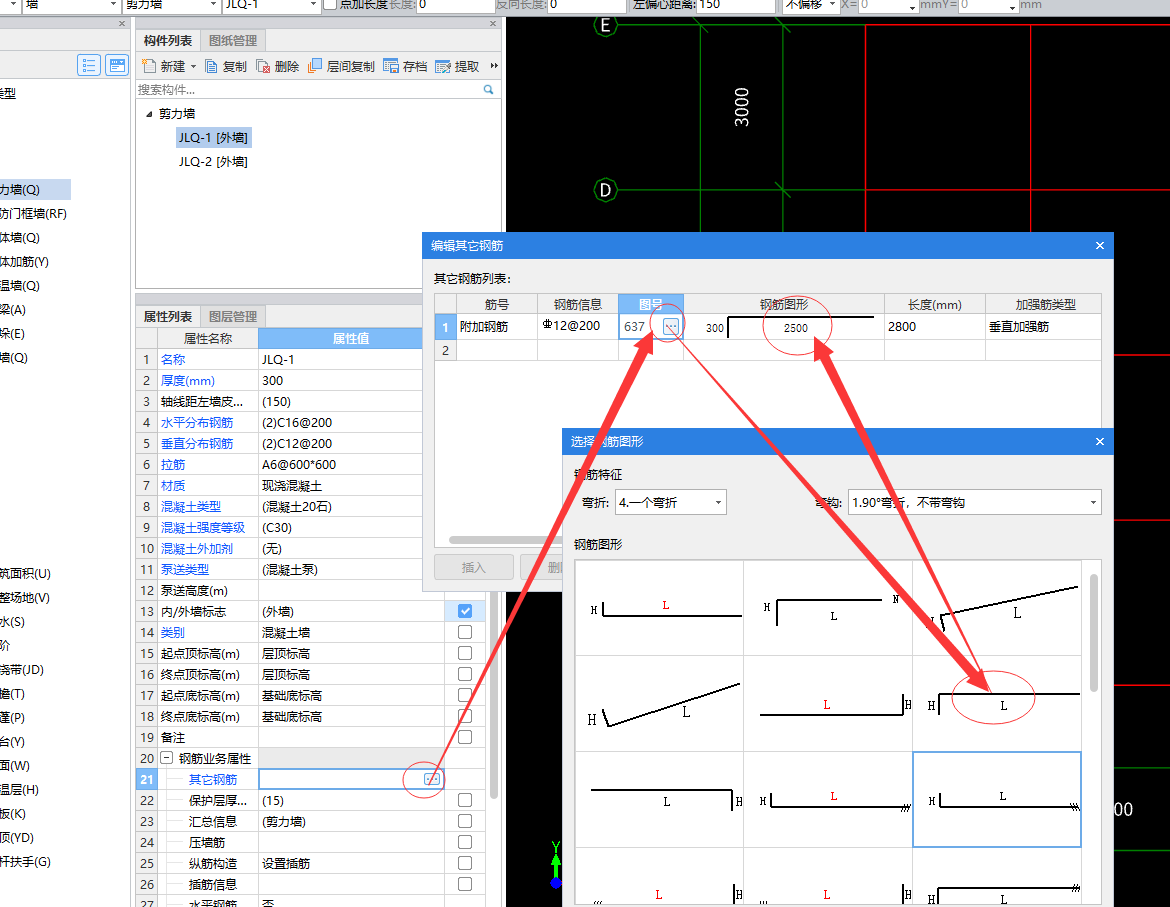Tick the 起点顶标高 row checkbox
Image resolution: width=1170 pixels, height=907 pixels.
(x=465, y=653)
